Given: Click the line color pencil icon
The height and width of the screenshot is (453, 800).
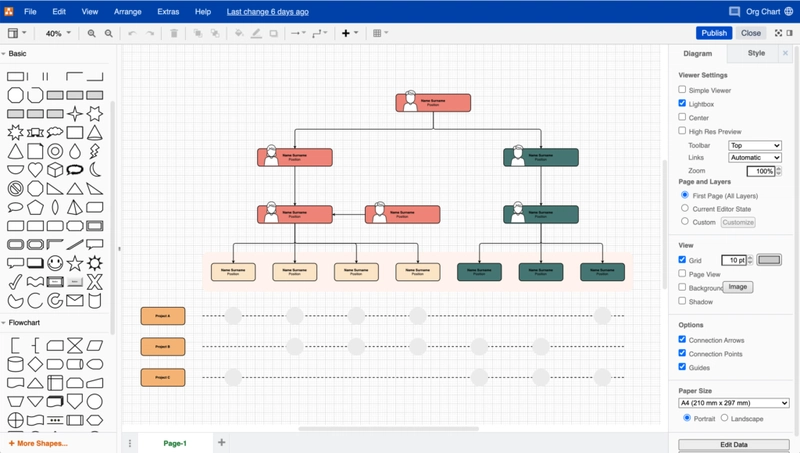Looking at the screenshot, I should coord(256,33).
